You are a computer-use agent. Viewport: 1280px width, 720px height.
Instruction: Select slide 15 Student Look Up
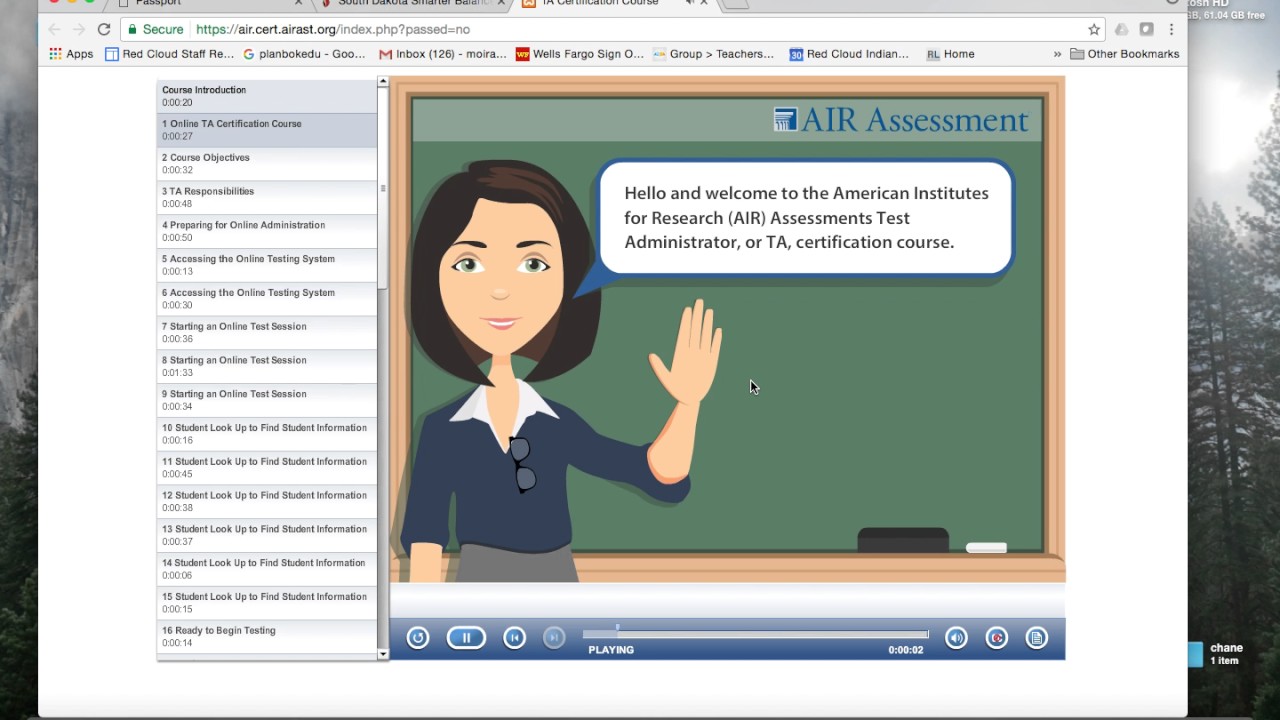pyautogui.click(x=266, y=603)
